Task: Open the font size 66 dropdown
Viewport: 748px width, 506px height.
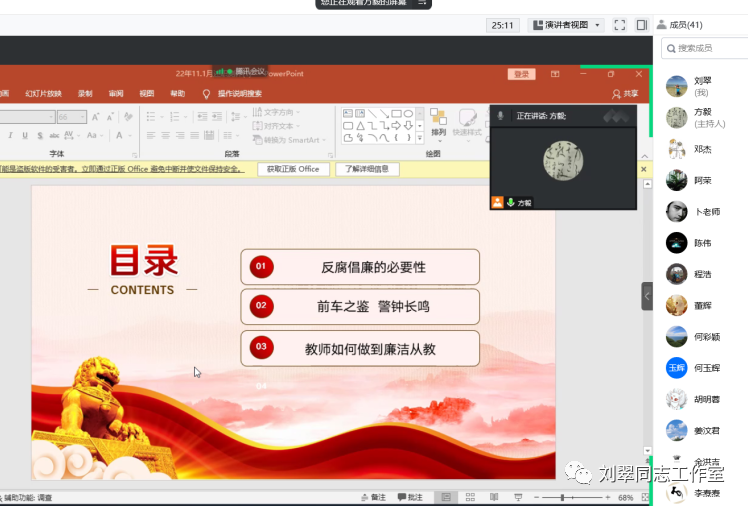Action: (83, 116)
